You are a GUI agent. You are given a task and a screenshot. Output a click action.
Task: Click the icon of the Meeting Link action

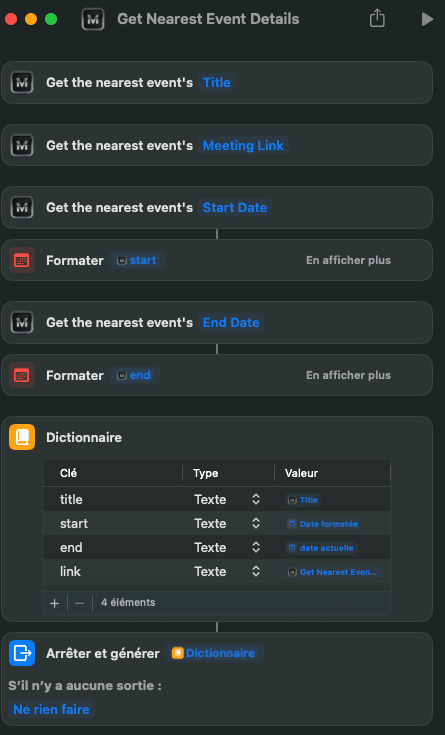(22, 145)
